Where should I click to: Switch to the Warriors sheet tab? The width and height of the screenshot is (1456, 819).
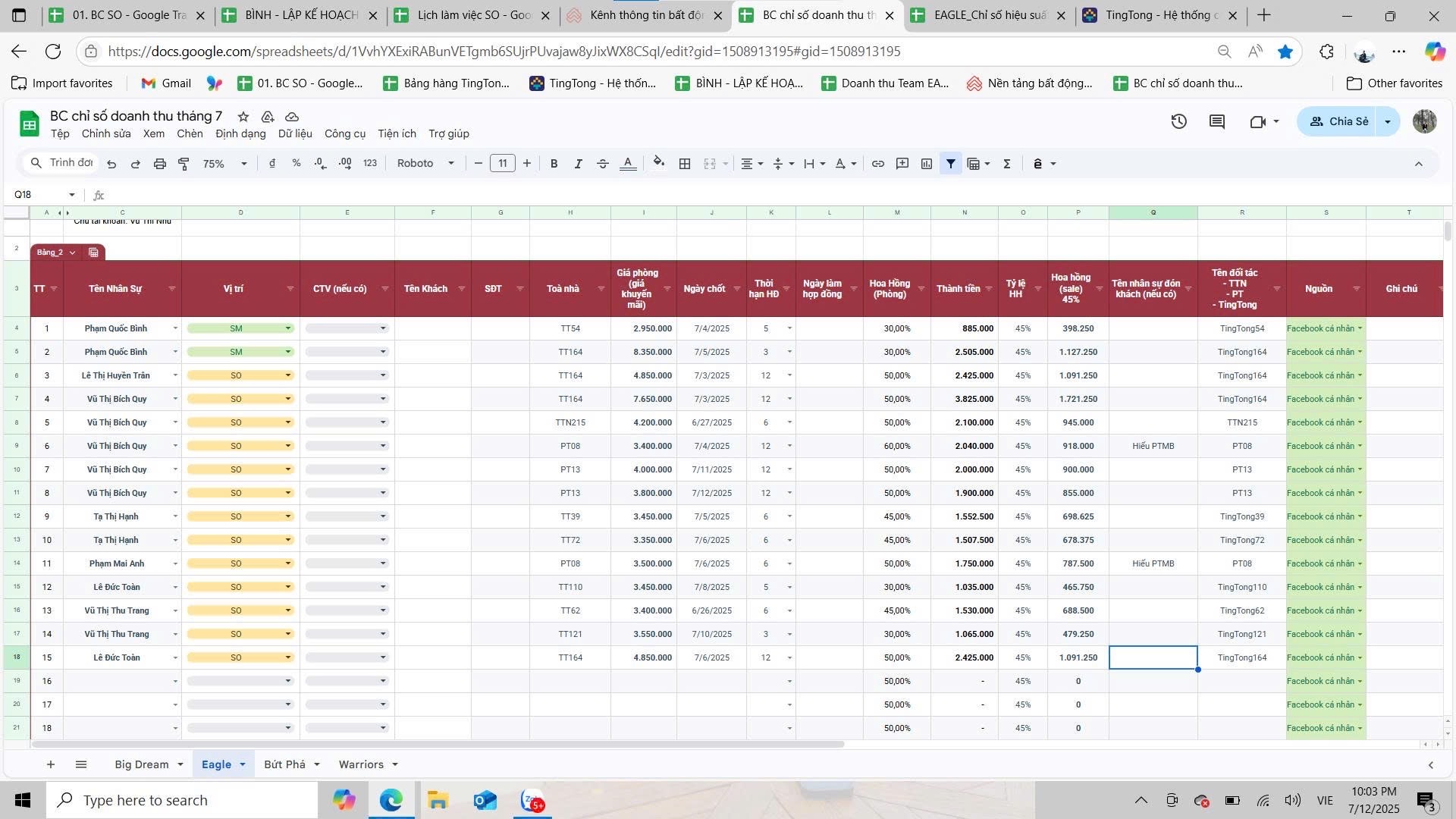[x=361, y=764]
